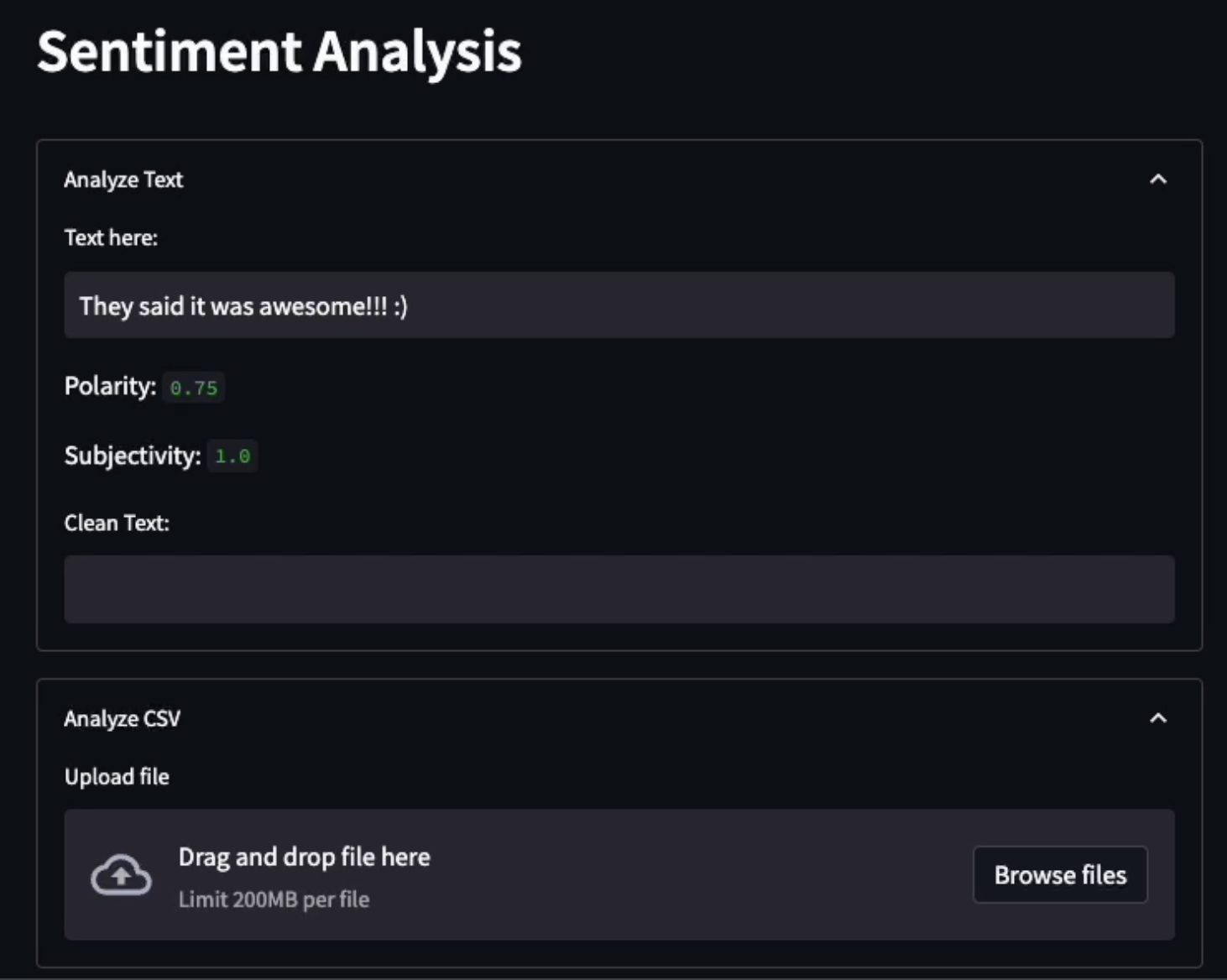
Task: Select the subjectivity value 1.0
Action: 232,456
